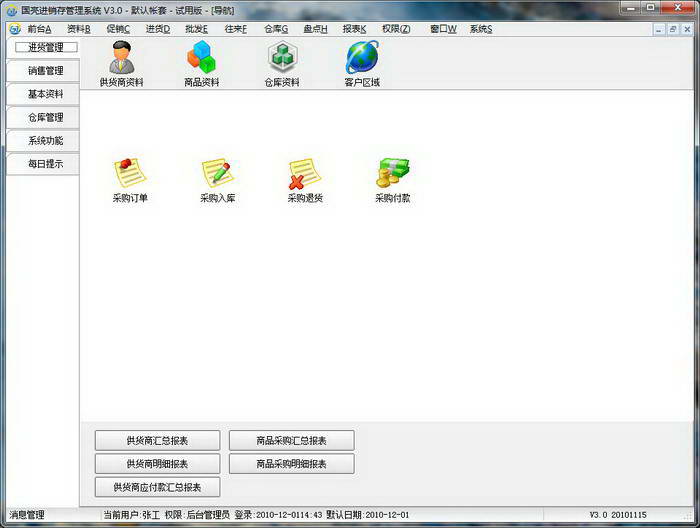Close the main application window
The height and width of the screenshot is (528, 700).
[x=678, y=8]
